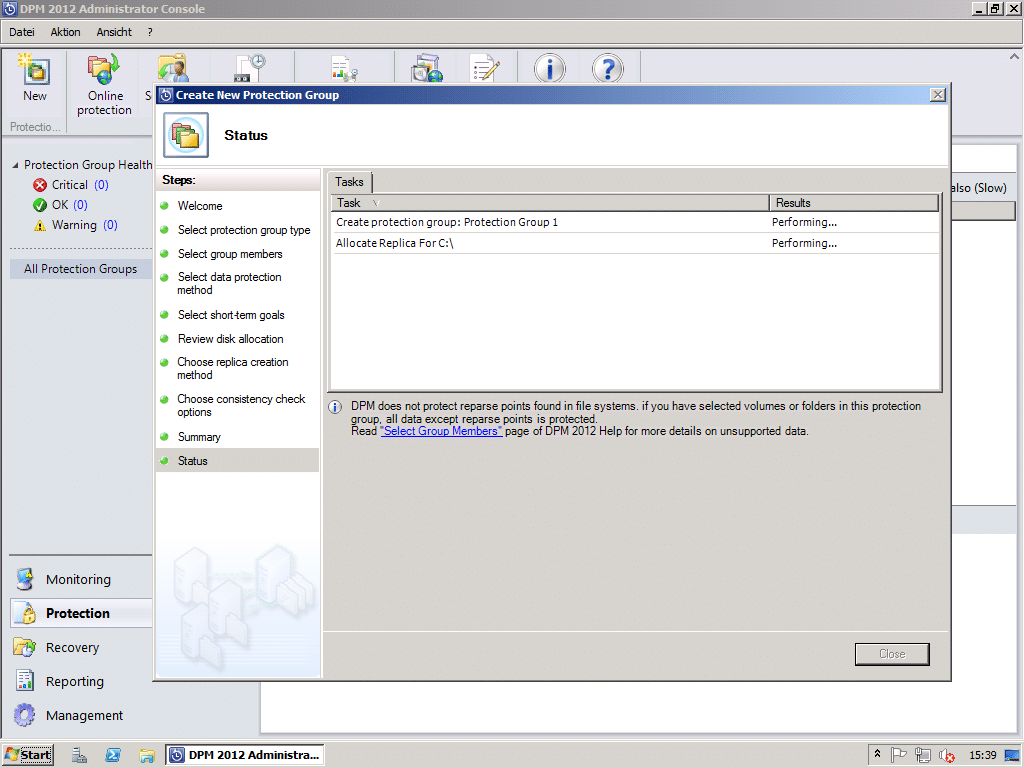Show hidden tray icons
The width and height of the screenshot is (1024, 768).
(878, 754)
